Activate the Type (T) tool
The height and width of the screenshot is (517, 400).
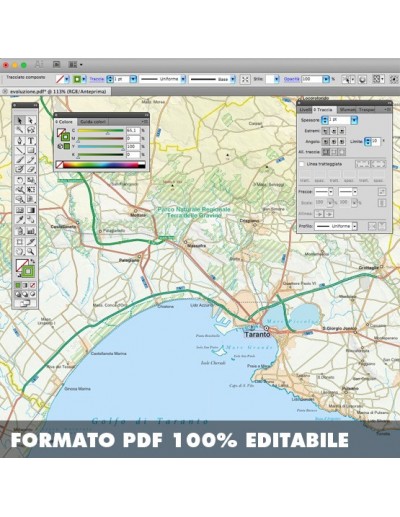31,141
